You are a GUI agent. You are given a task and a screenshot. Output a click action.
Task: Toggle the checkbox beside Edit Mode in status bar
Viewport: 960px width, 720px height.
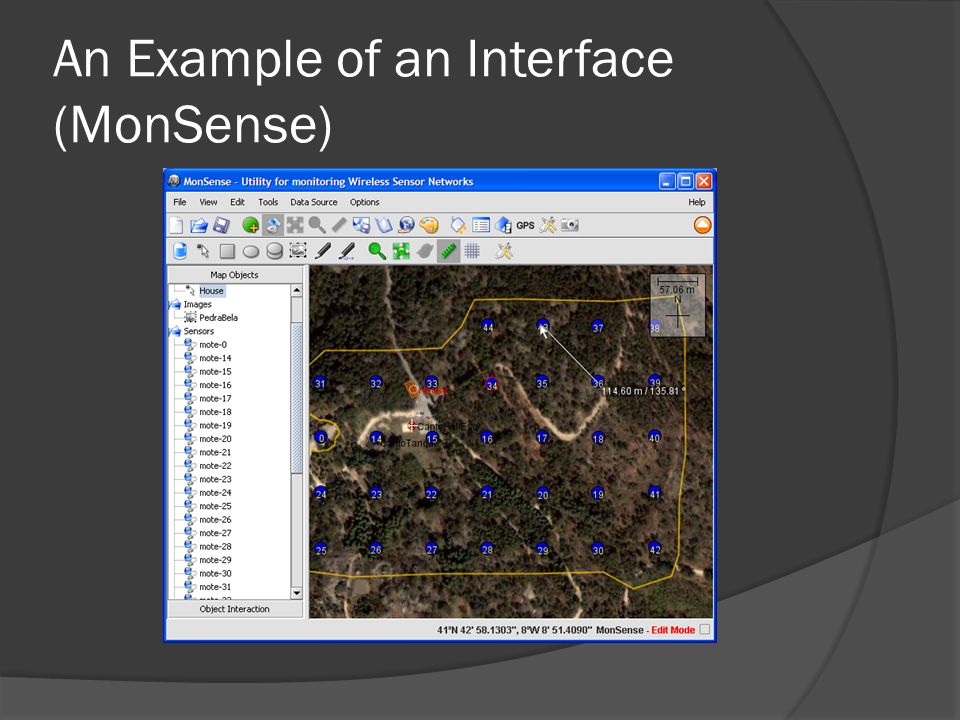(x=705, y=629)
